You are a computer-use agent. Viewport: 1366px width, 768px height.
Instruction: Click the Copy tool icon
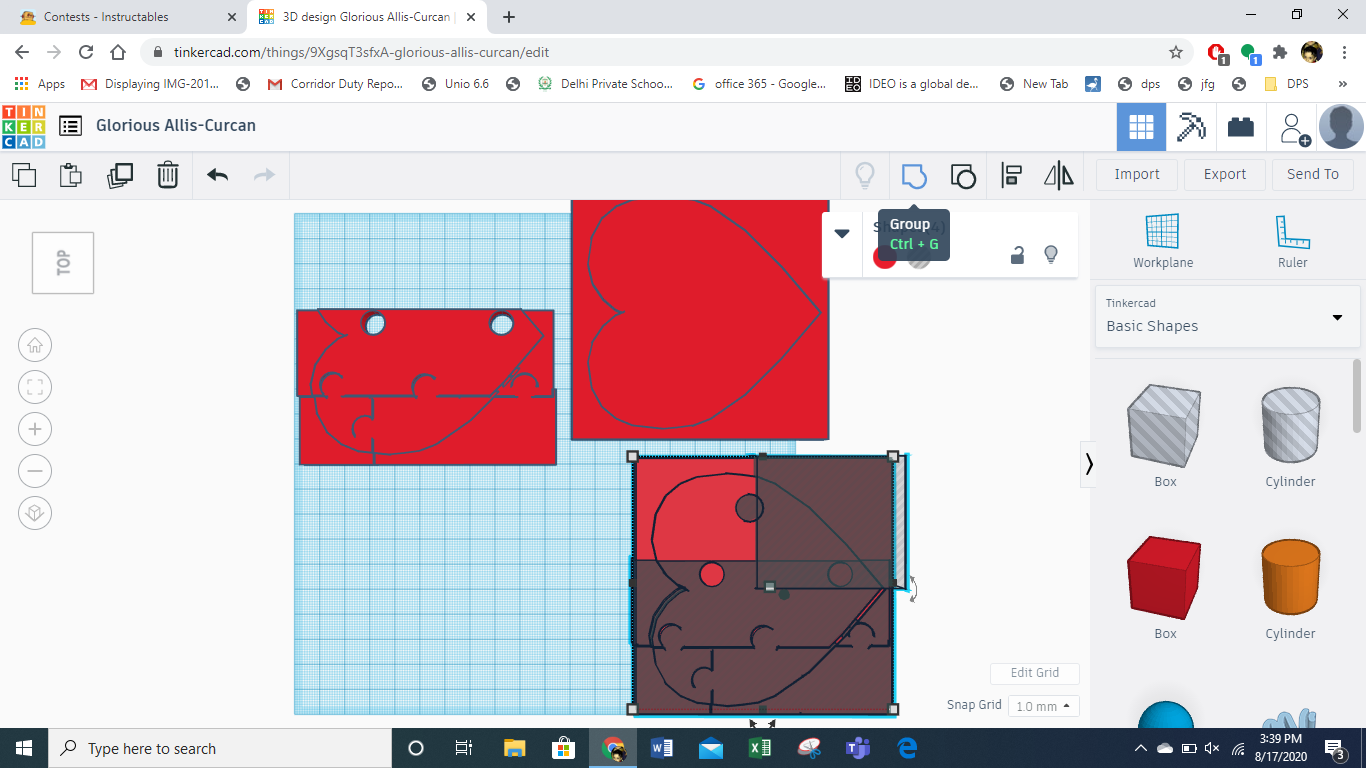(x=24, y=175)
